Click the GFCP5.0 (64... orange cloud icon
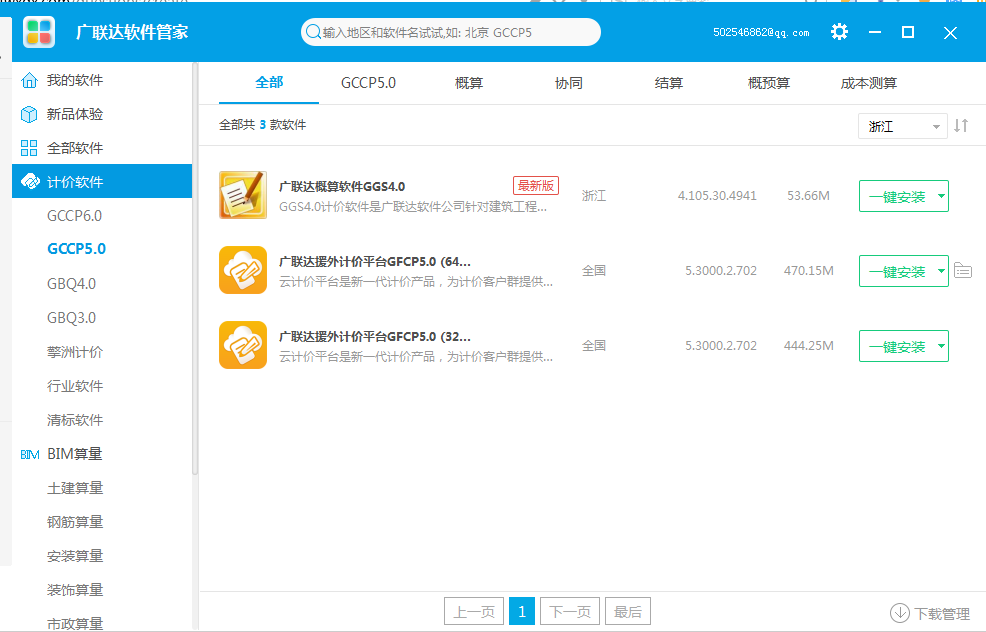The height and width of the screenshot is (632, 986). point(243,270)
